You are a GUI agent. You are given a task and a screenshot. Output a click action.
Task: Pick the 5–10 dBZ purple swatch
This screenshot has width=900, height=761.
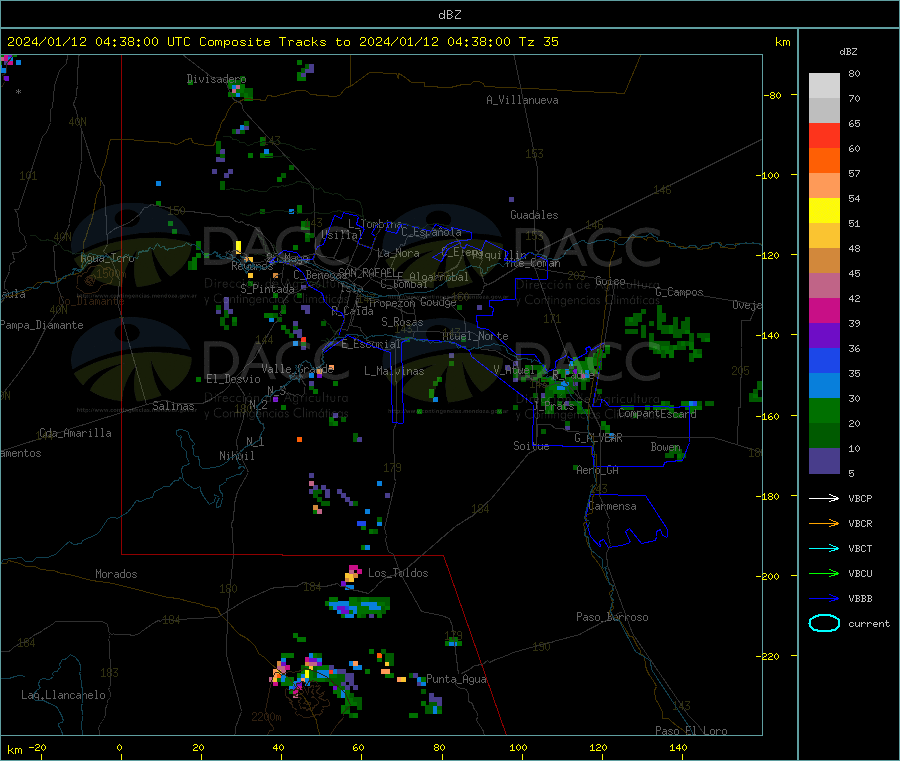824,461
